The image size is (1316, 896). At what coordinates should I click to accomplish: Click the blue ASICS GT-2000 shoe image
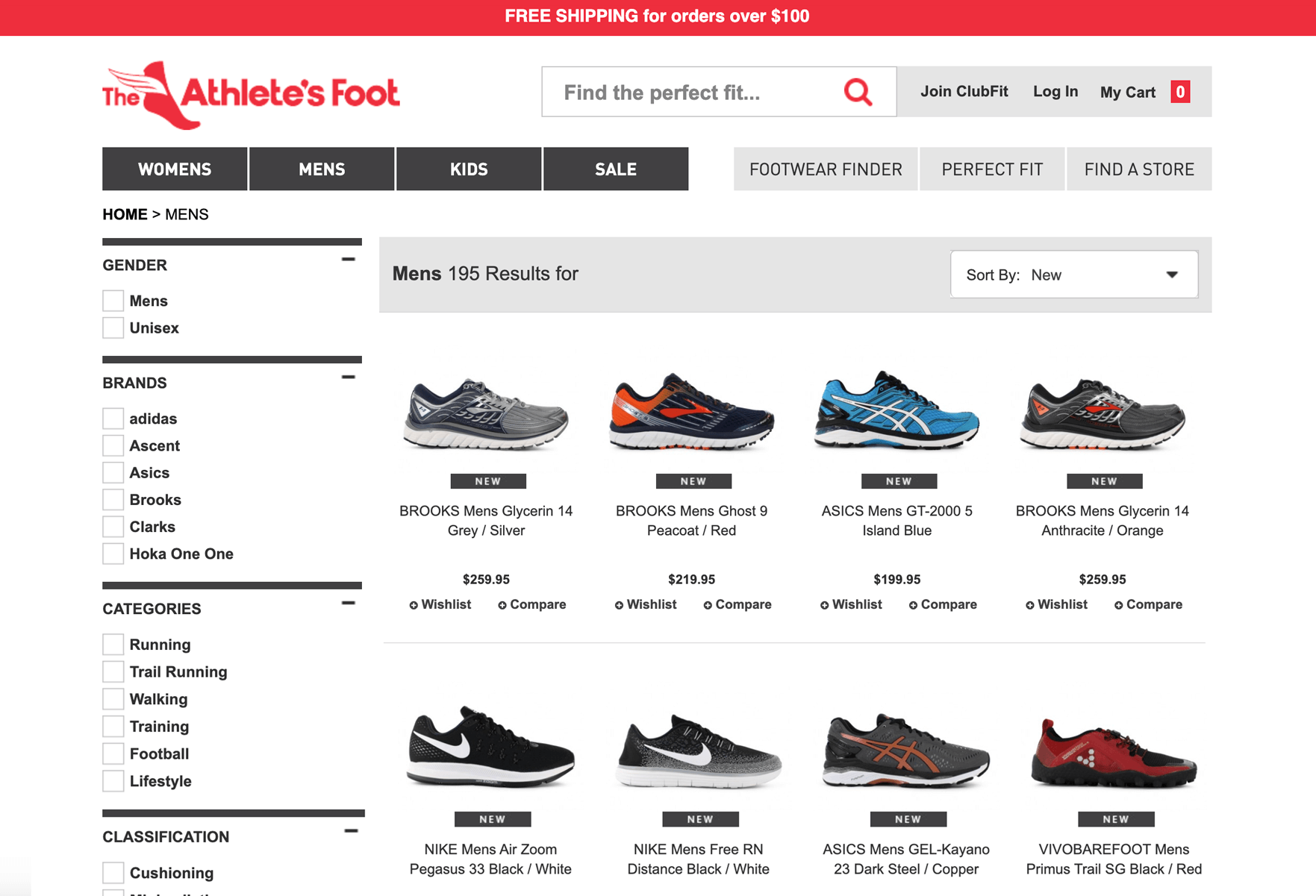click(896, 410)
